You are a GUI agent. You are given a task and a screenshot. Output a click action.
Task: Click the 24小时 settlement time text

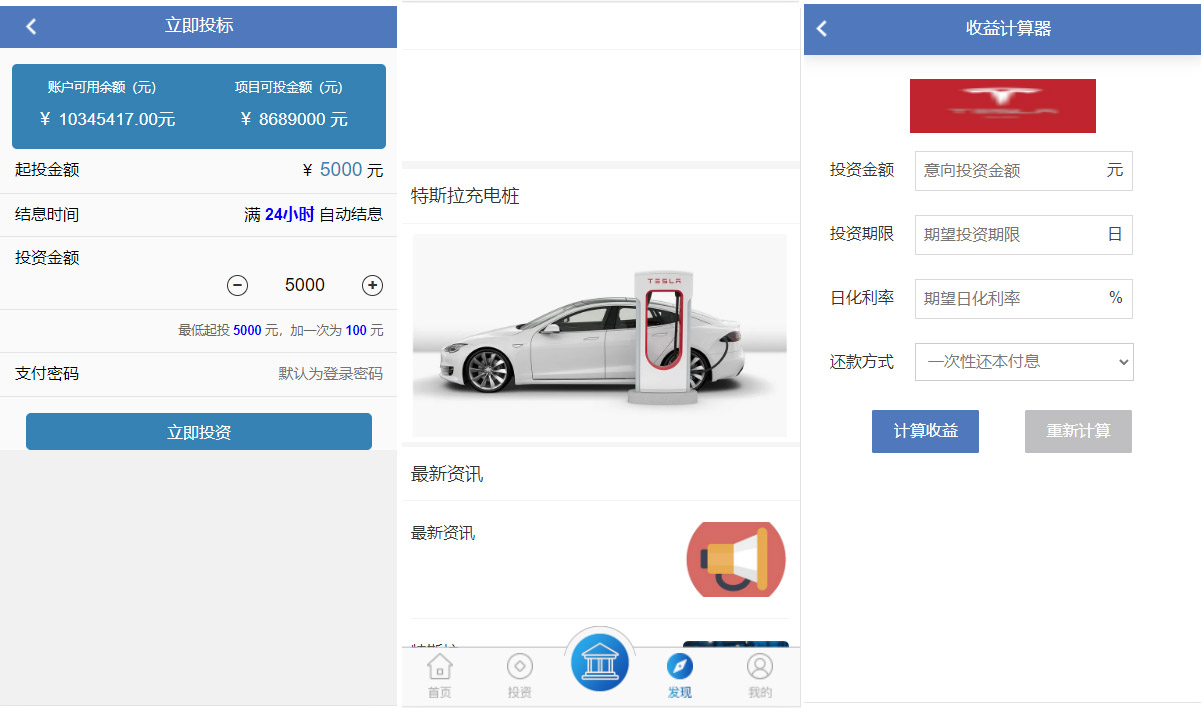[x=290, y=214]
